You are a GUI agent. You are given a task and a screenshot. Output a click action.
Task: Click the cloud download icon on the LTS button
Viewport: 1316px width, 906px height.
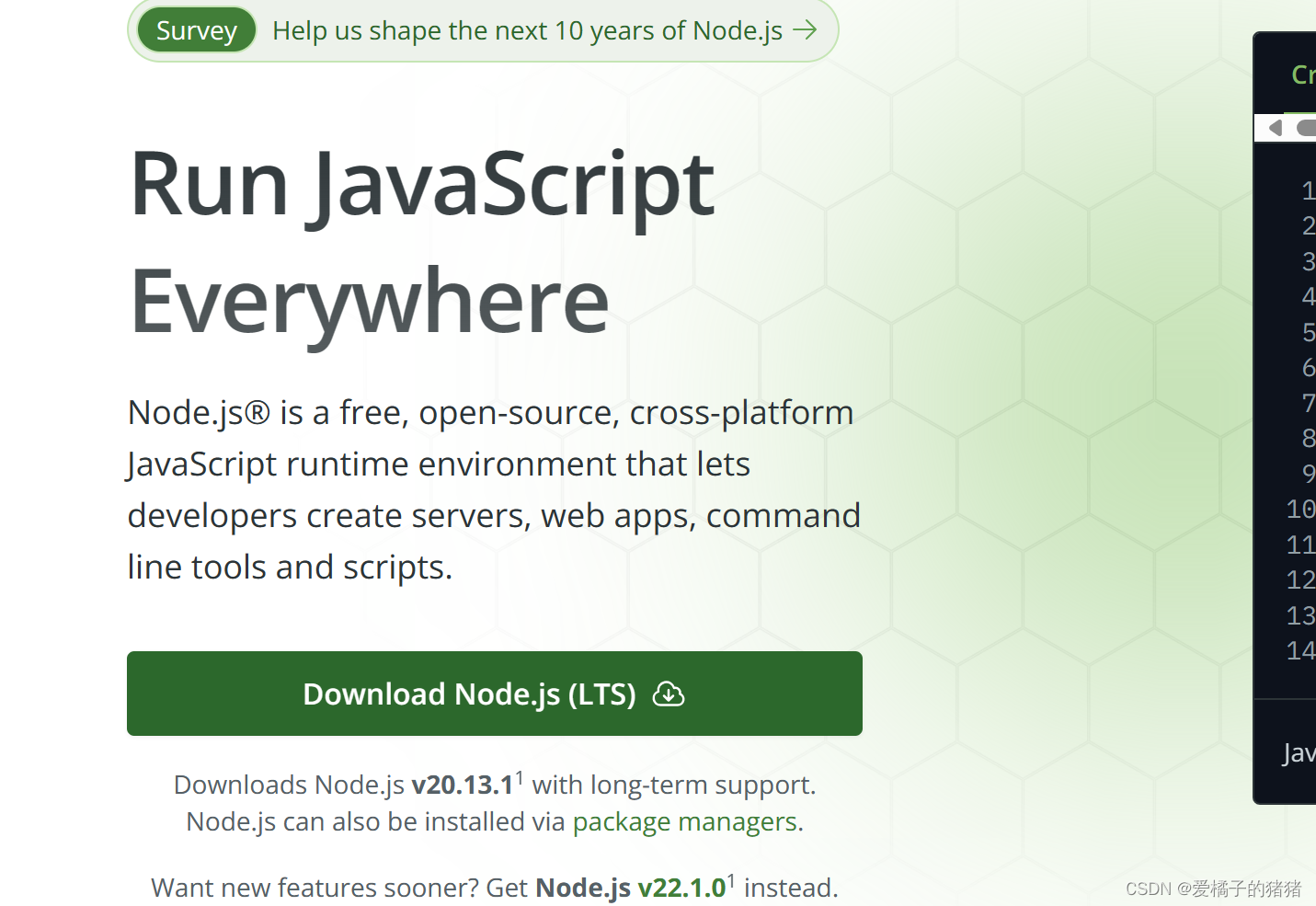(x=669, y=694)
